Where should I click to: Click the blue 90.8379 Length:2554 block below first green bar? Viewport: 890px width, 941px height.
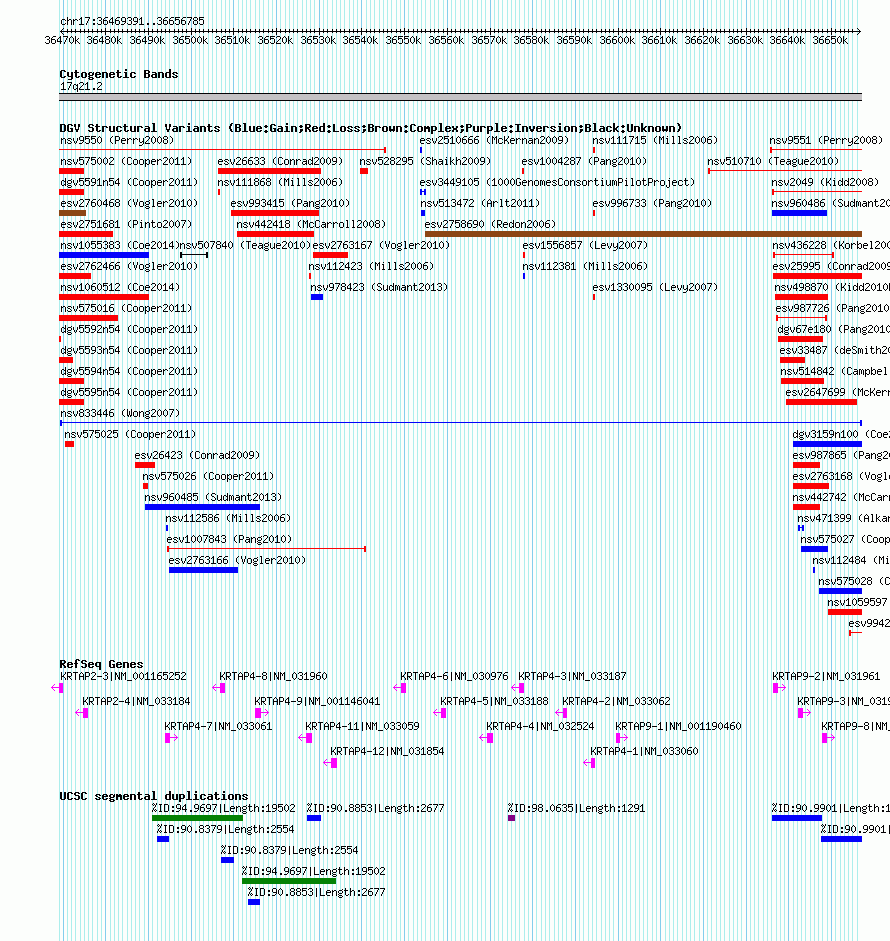163,839
